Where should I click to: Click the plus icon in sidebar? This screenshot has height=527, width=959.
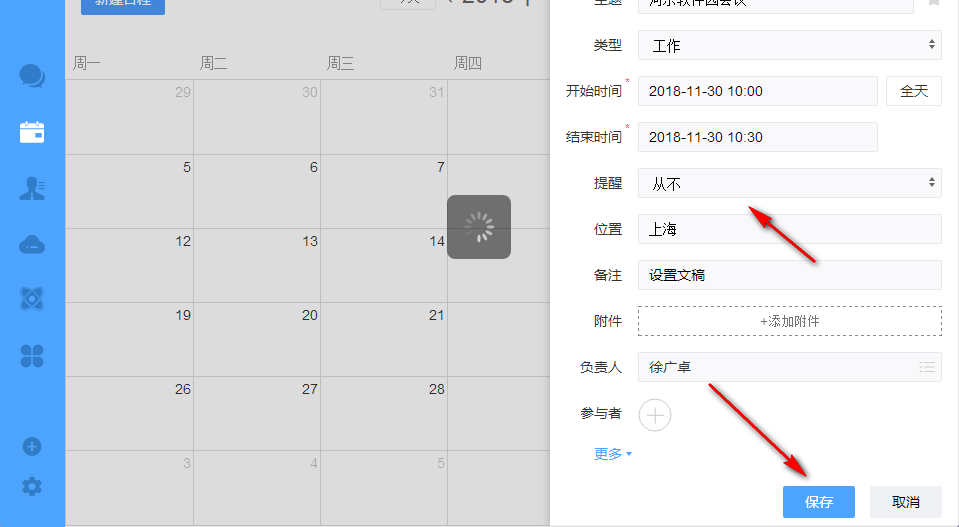tap(32, 446)
